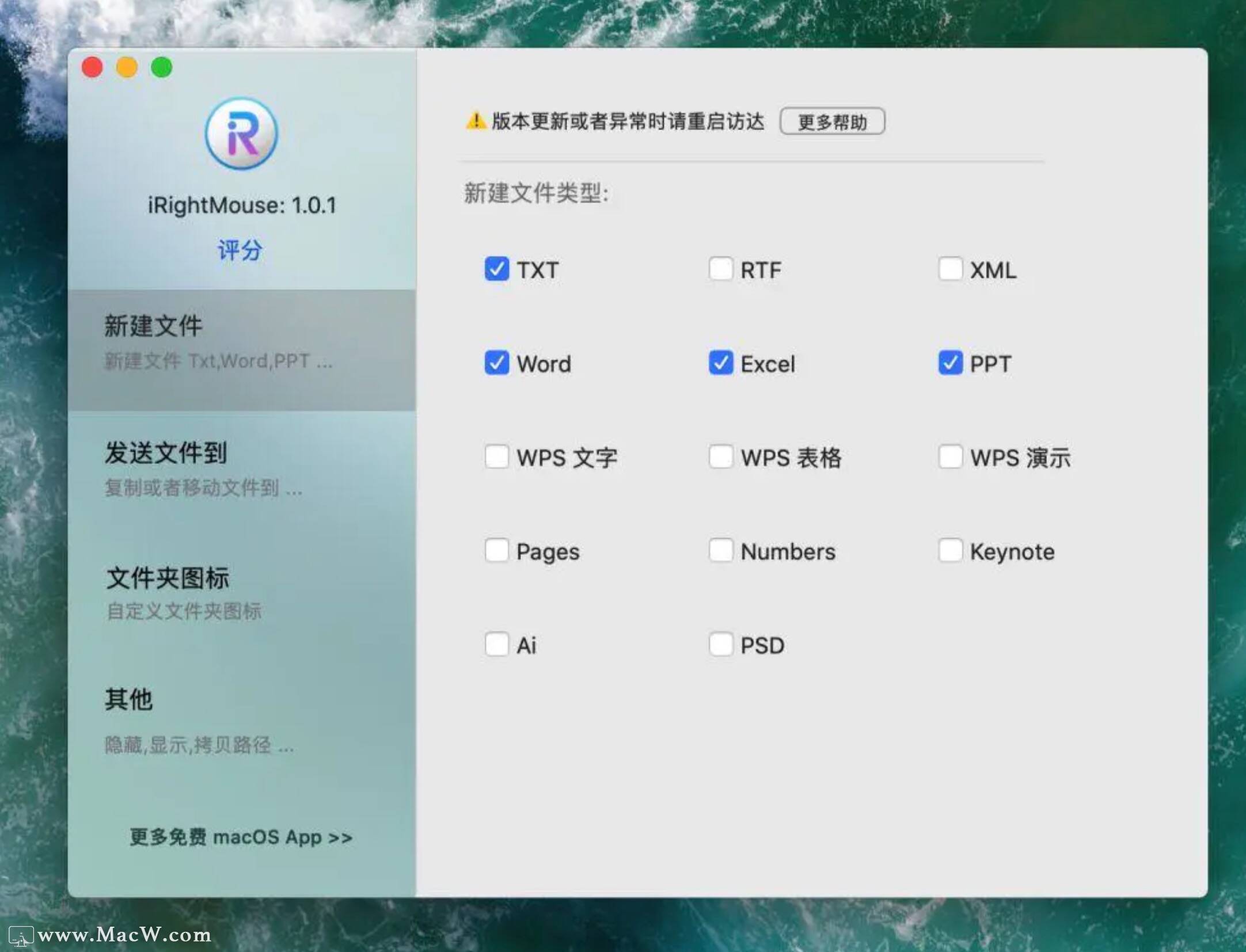Enable the PSD file type checkbox
The width and height of the screenshot is (1246, 952).
coord(720,644)
